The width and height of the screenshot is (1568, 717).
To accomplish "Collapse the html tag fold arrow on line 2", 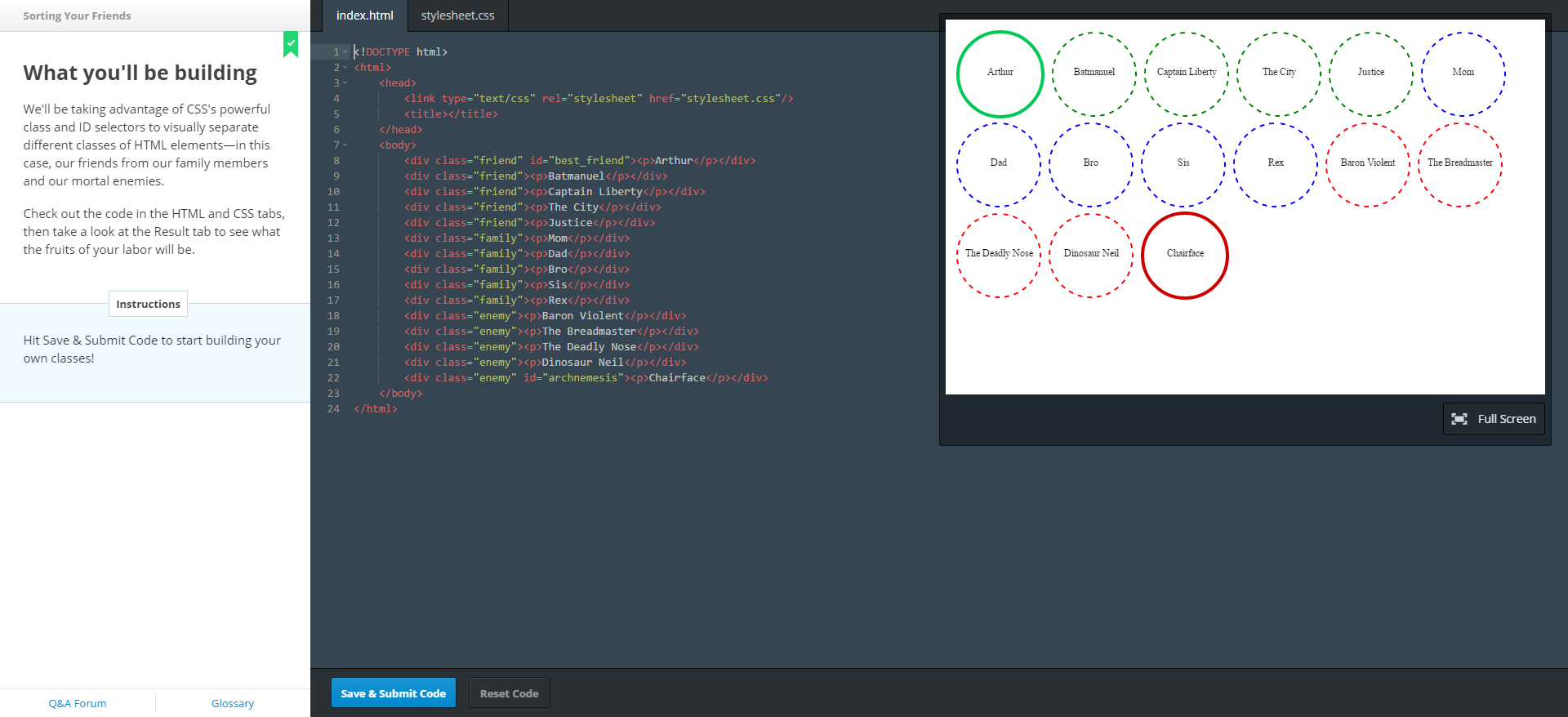I will pos(345,68).
